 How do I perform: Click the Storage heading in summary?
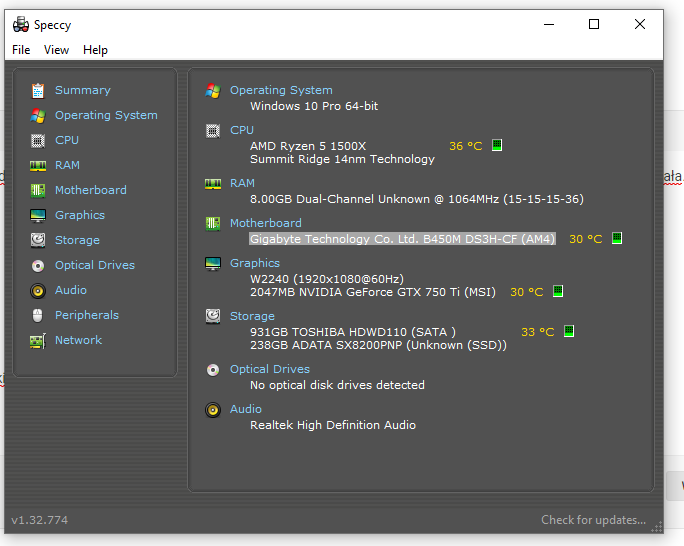pyautogui.click(x=252, y=316)
